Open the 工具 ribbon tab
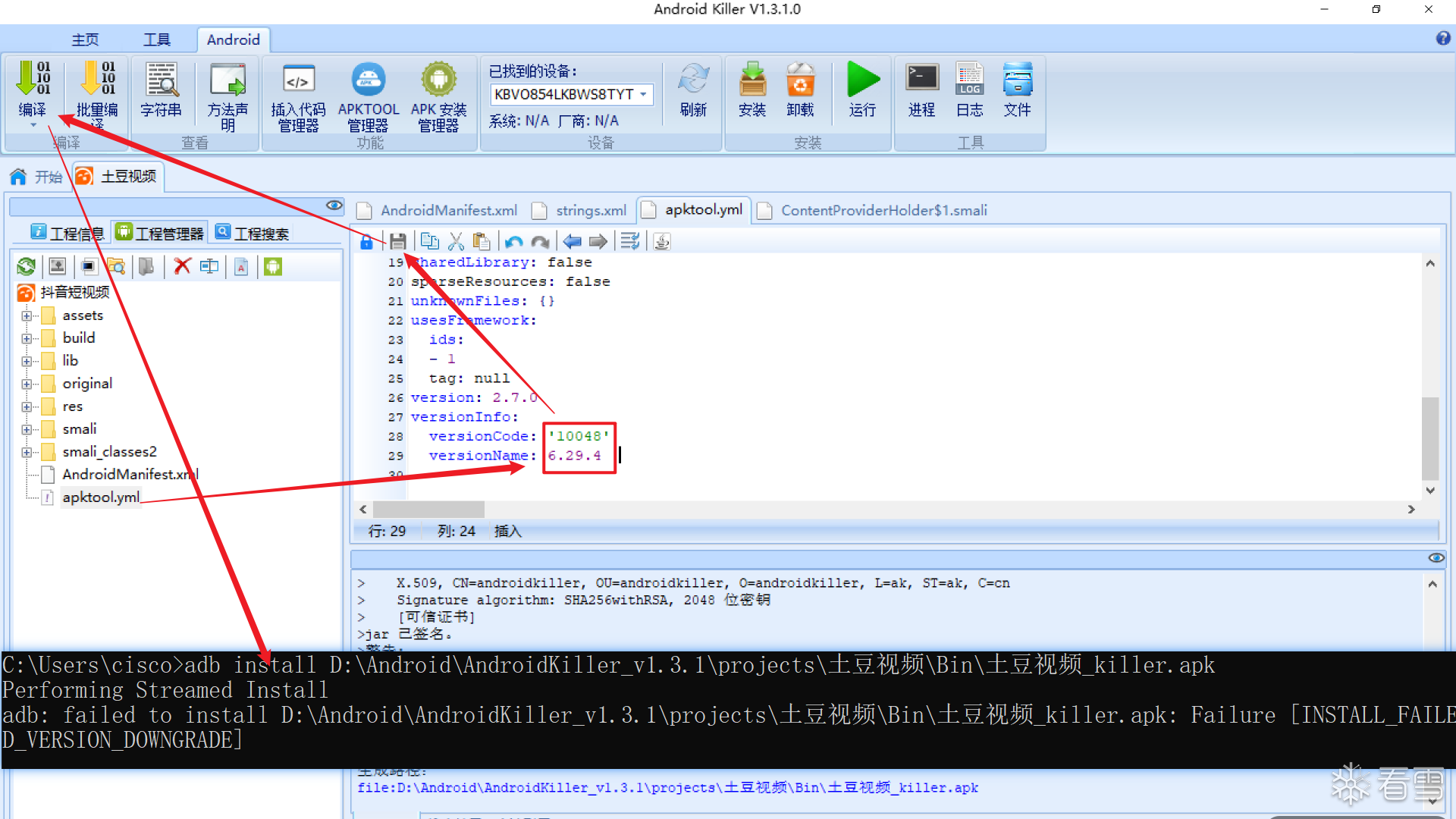Viewport: 1456px width, 819px height. pyautogui.click(x=157, y=39)
